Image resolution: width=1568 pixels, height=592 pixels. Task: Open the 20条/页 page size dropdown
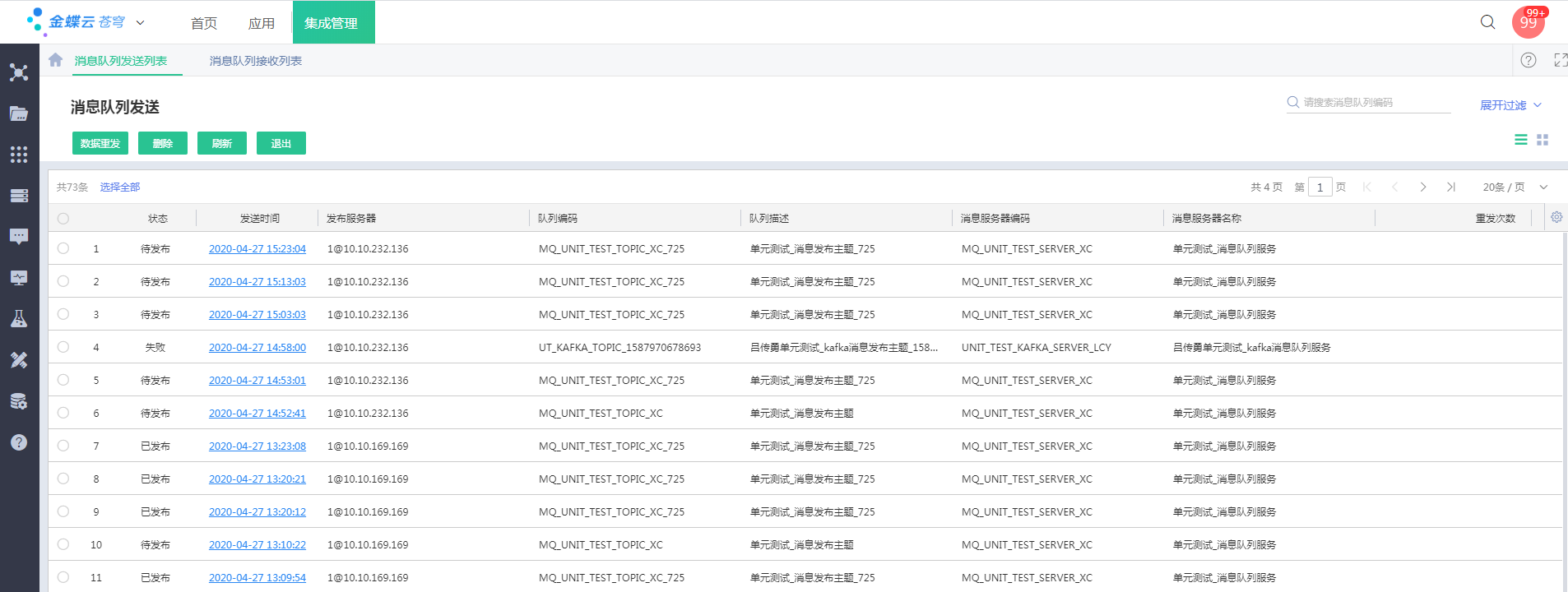tap(1515, 187)
